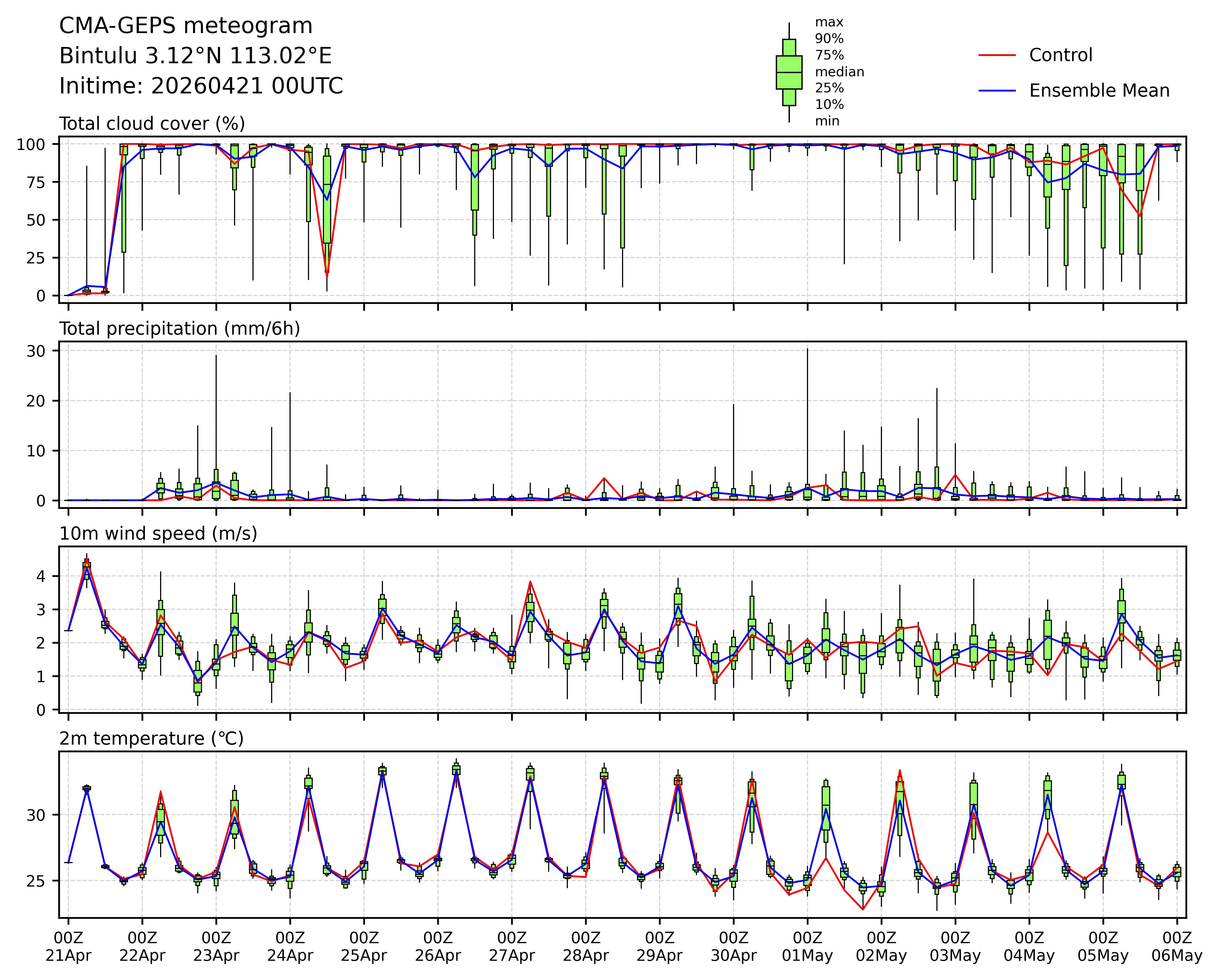Image resolution: width=1219 pixels, height=980 pixels.
Task: Click the 'Initime: 20260421 00UTC' text
Action: (x=201, y=86)
